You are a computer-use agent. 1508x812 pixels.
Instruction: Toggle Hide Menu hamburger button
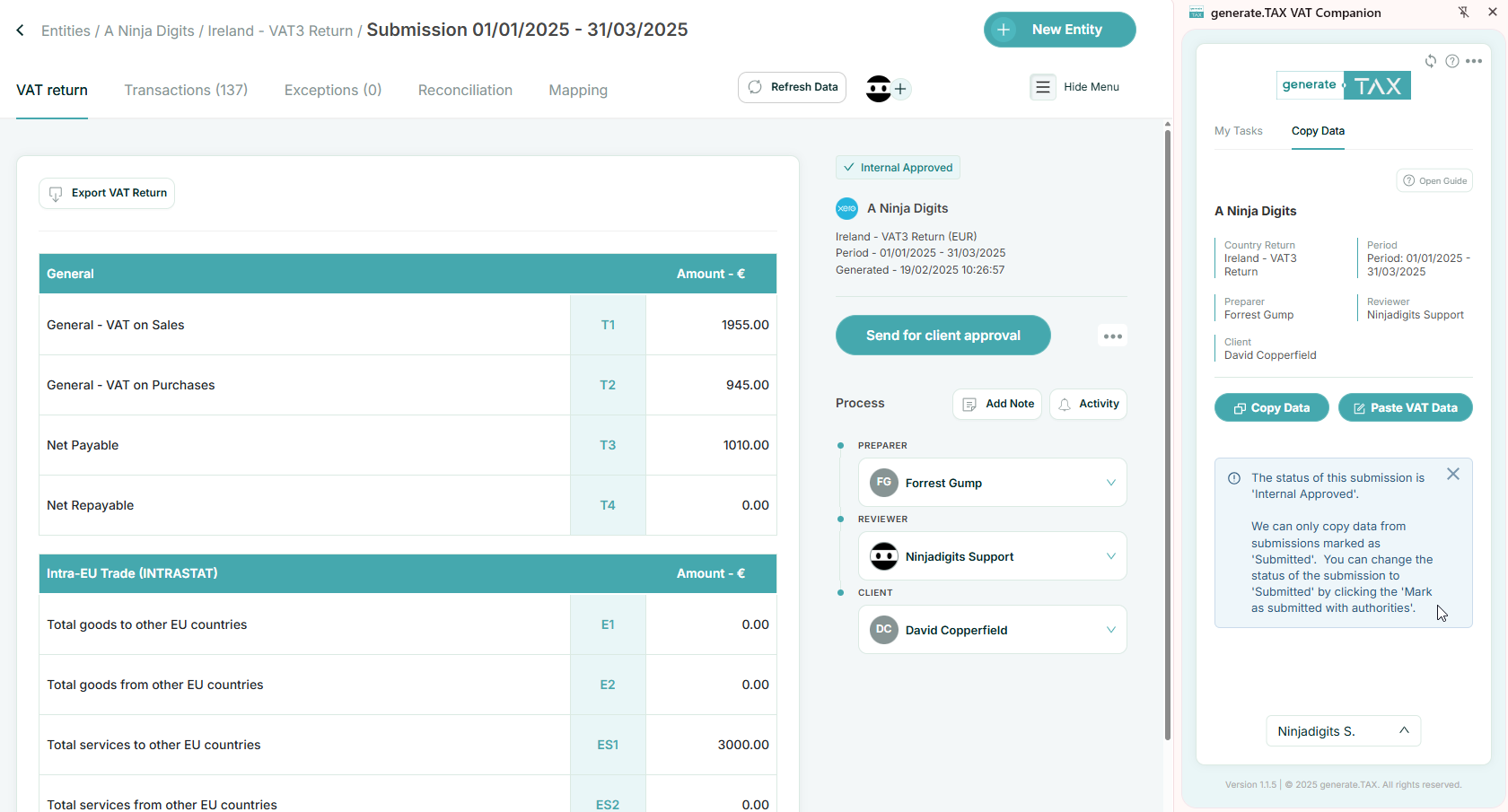1042,87
